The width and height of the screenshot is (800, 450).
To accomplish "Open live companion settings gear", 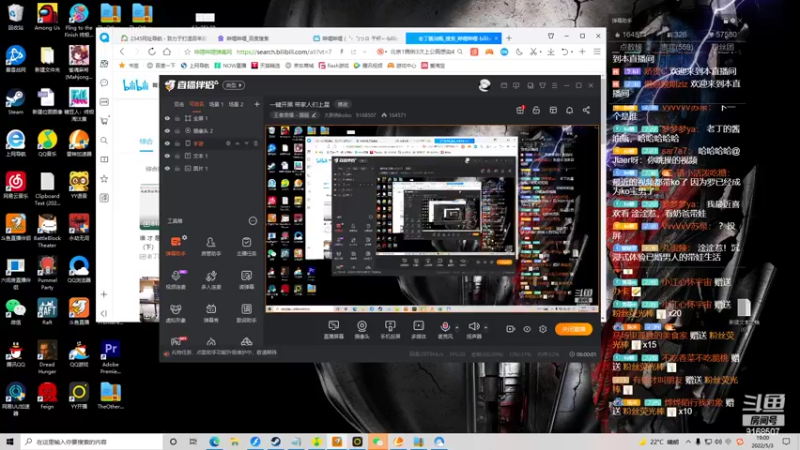I will [x=543, y=329].
